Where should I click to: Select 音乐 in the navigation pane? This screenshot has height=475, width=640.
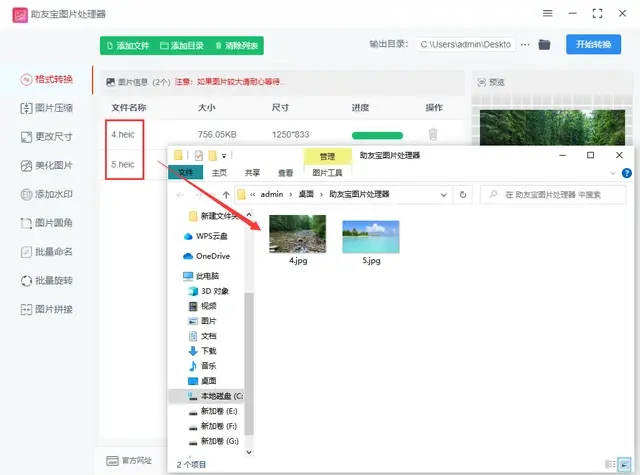202,366
